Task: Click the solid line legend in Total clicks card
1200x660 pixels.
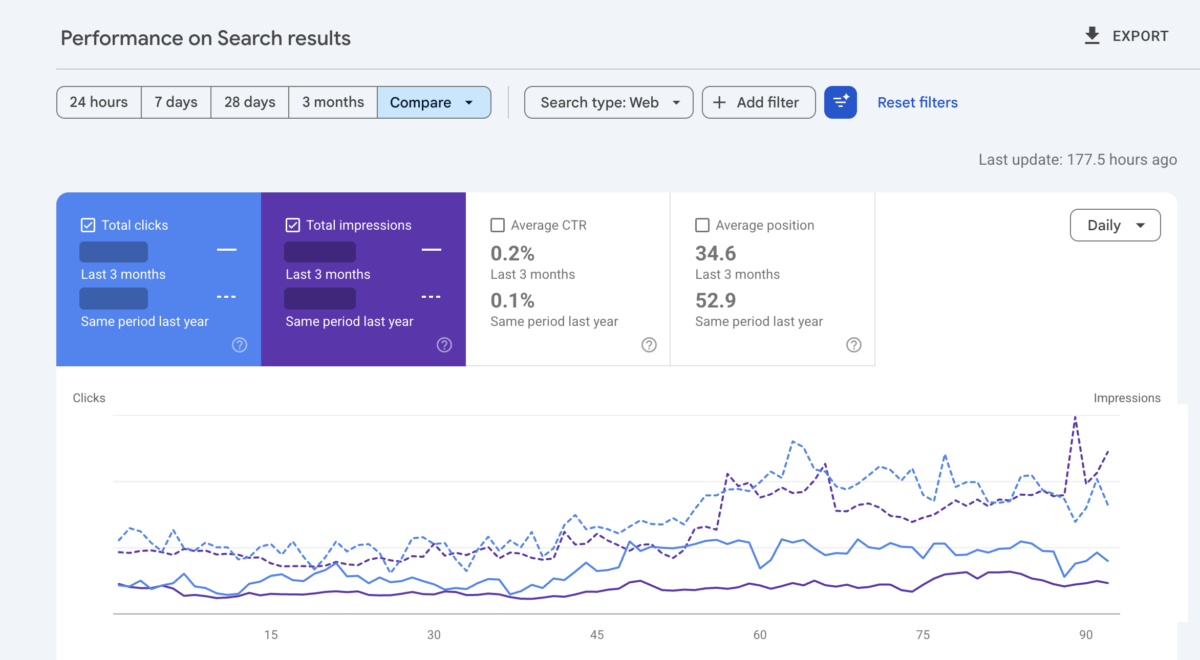Action: pos(226,250)
